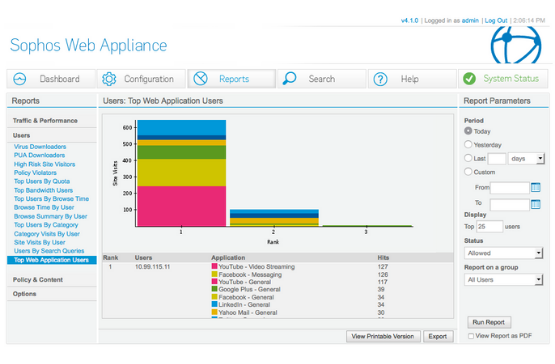The height and width of the screenshot is (364, 555).
Task: Open the Status Allowed dropdown
Action: (503, 253)
